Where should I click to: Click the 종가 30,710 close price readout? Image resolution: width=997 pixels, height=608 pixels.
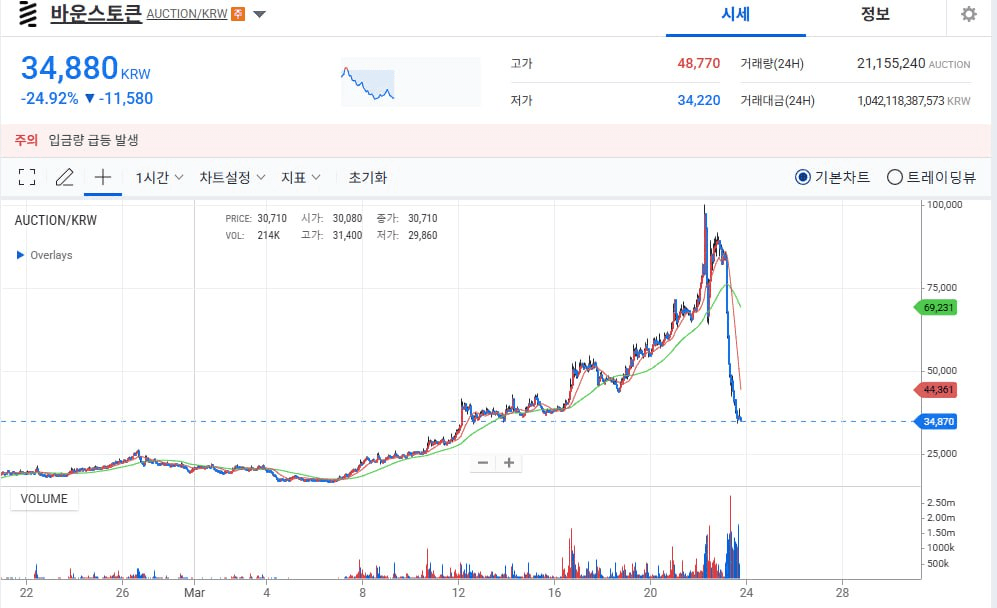coord(407,218)
